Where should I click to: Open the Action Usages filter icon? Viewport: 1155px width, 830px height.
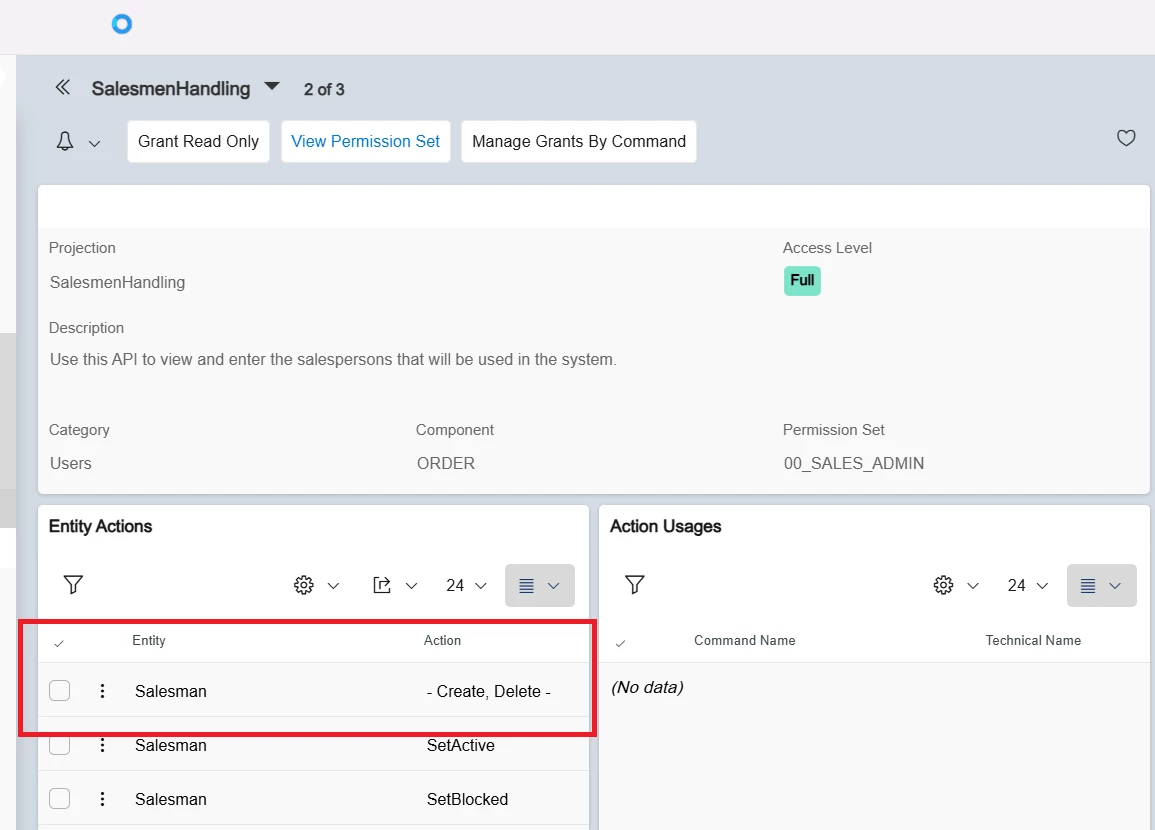click(x=634, y=585)
